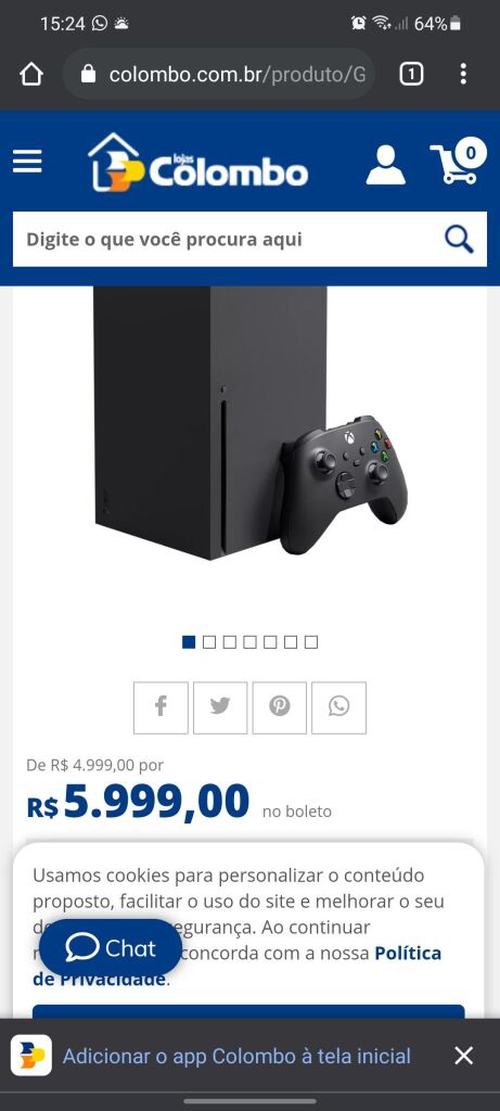Share product via WhatsApp

coord(339,707)
